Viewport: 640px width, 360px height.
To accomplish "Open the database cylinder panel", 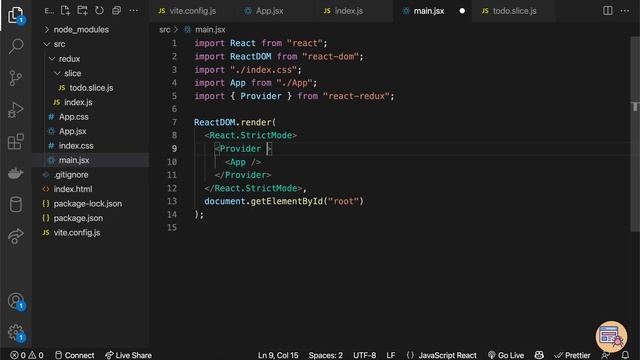I will coord(16,204).
